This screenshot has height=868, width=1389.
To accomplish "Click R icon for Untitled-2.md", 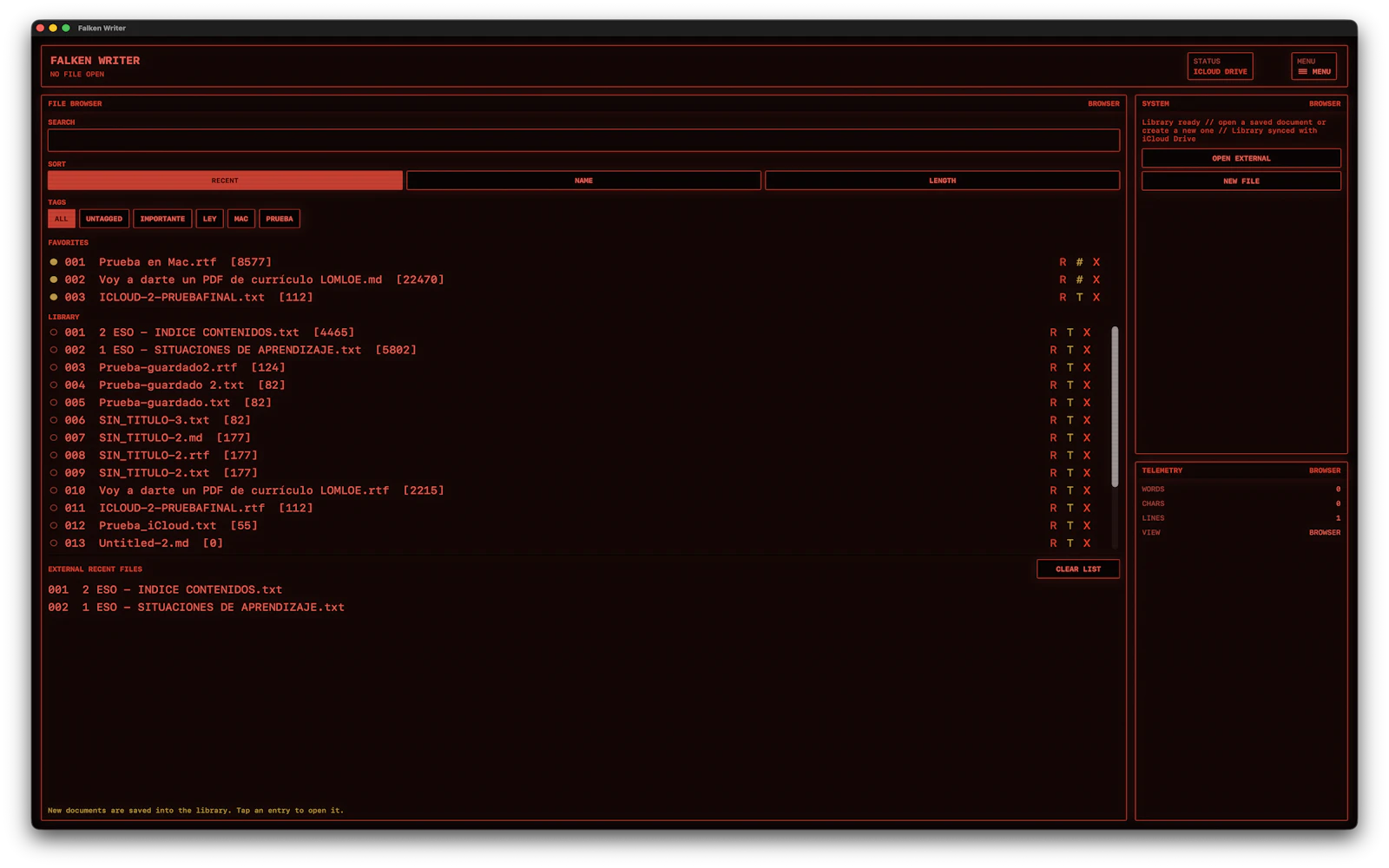I will click(1053, 543).
